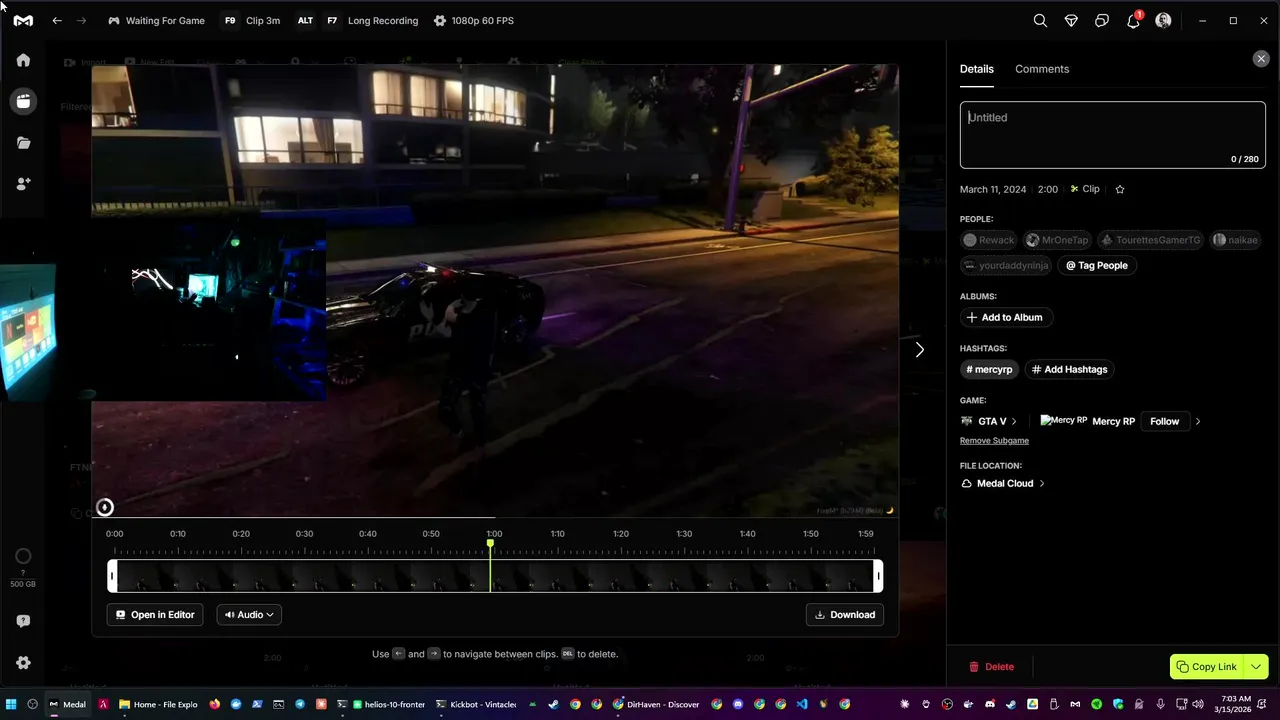Click the Tag People button
Viewport: 1280px width, 720px height.
1097,265
